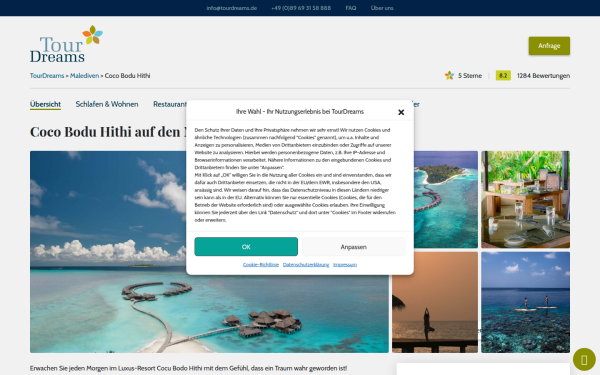Select the Übersicht tab
The image size is (600, 375).
(45, 104)
